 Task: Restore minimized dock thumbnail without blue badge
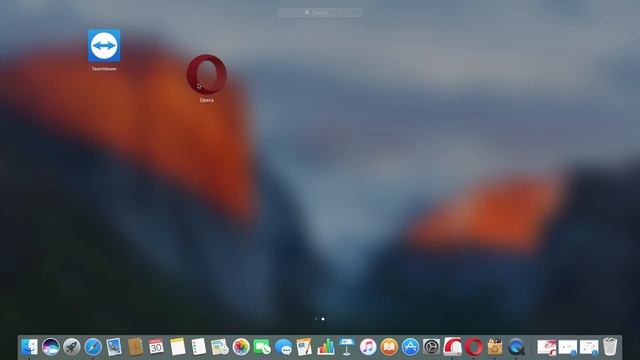[547, 347]
